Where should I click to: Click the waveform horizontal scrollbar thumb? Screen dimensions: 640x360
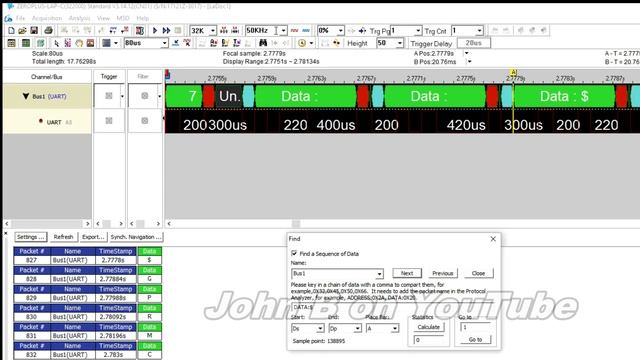tap(296, 224)
